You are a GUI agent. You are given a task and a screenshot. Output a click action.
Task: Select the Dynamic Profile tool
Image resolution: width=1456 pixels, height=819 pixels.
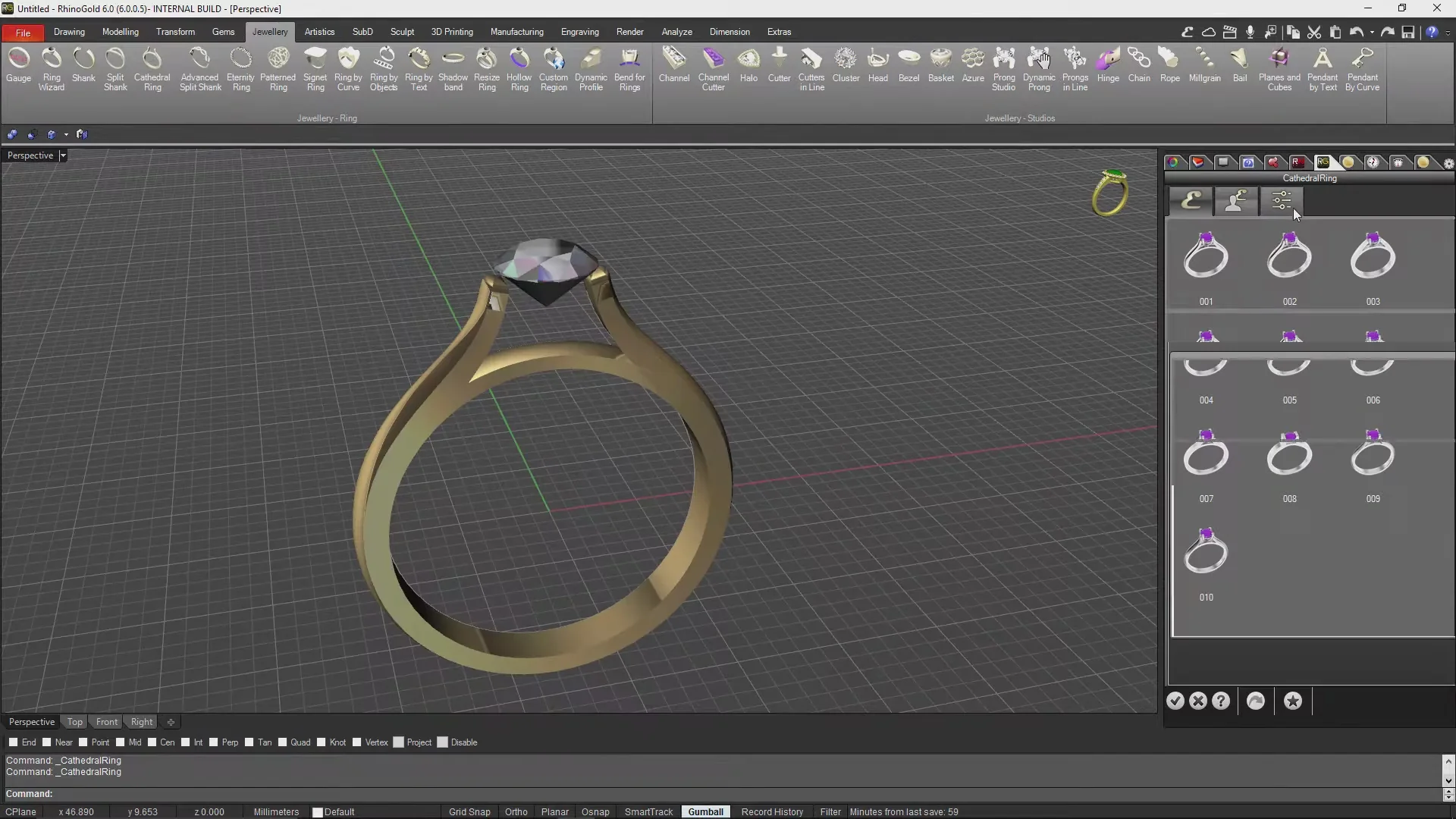(x=591, y=69)
